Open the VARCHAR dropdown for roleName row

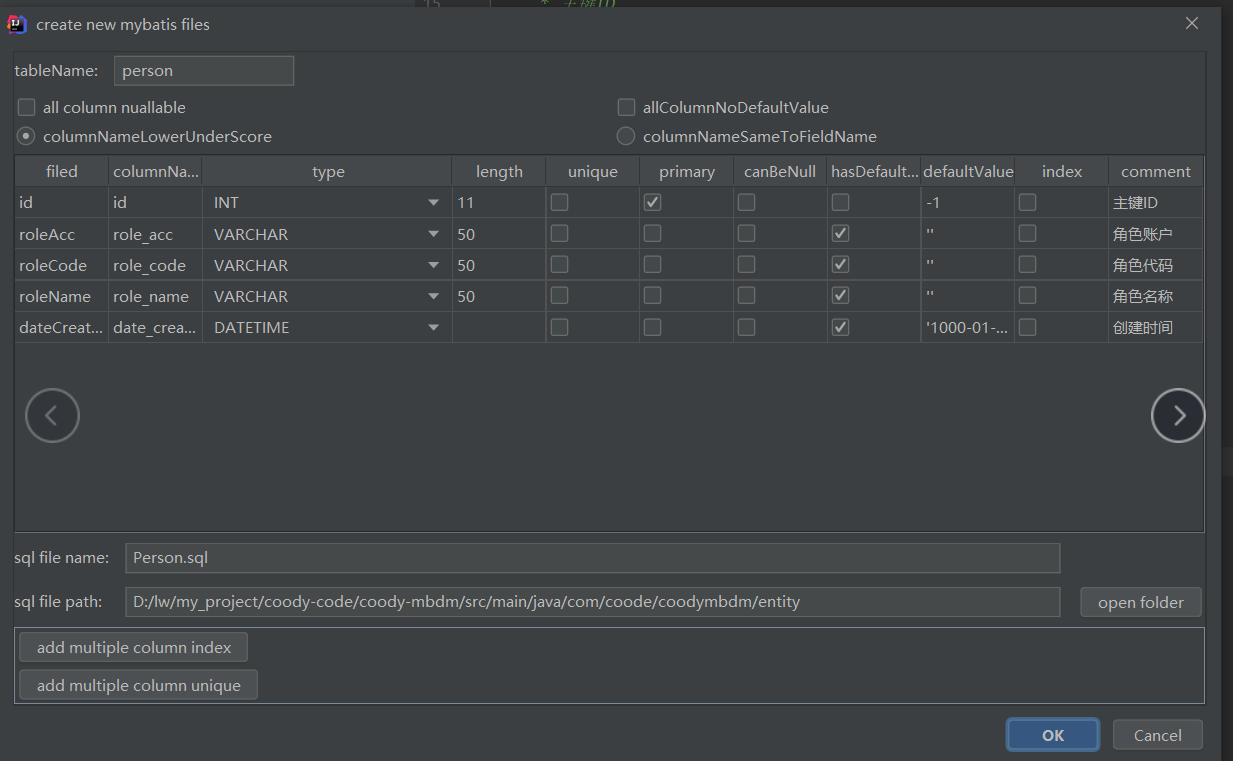pyautogui.click(x=433, y=295)
